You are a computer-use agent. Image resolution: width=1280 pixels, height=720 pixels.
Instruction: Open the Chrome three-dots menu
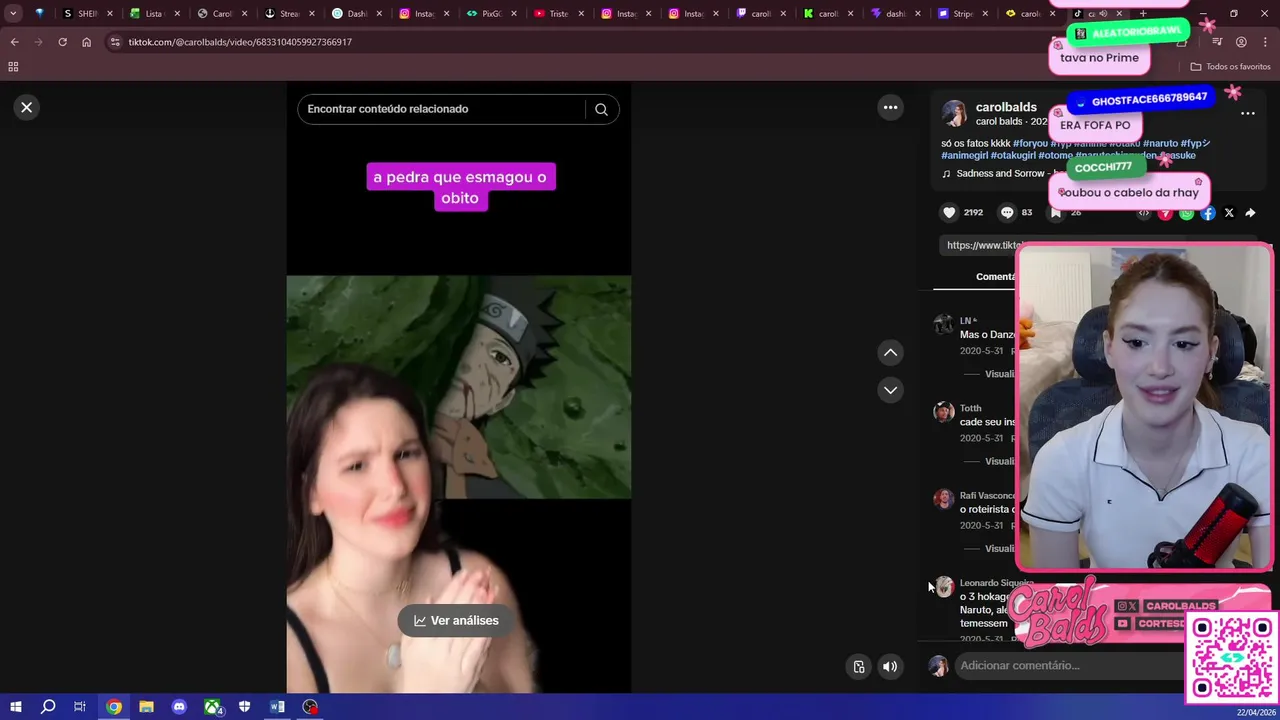(1264, 42)
